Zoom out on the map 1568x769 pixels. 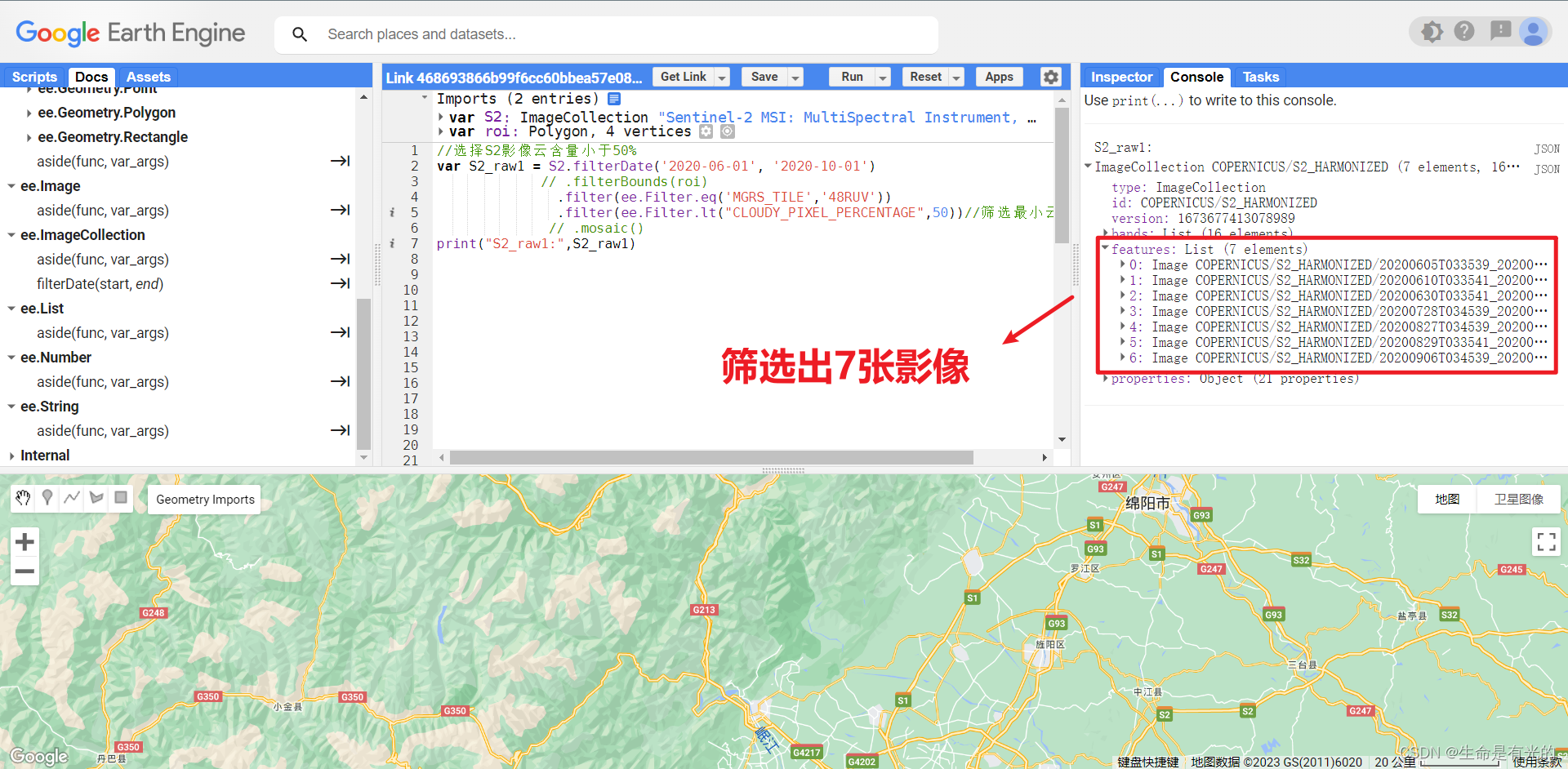point(24,571)
